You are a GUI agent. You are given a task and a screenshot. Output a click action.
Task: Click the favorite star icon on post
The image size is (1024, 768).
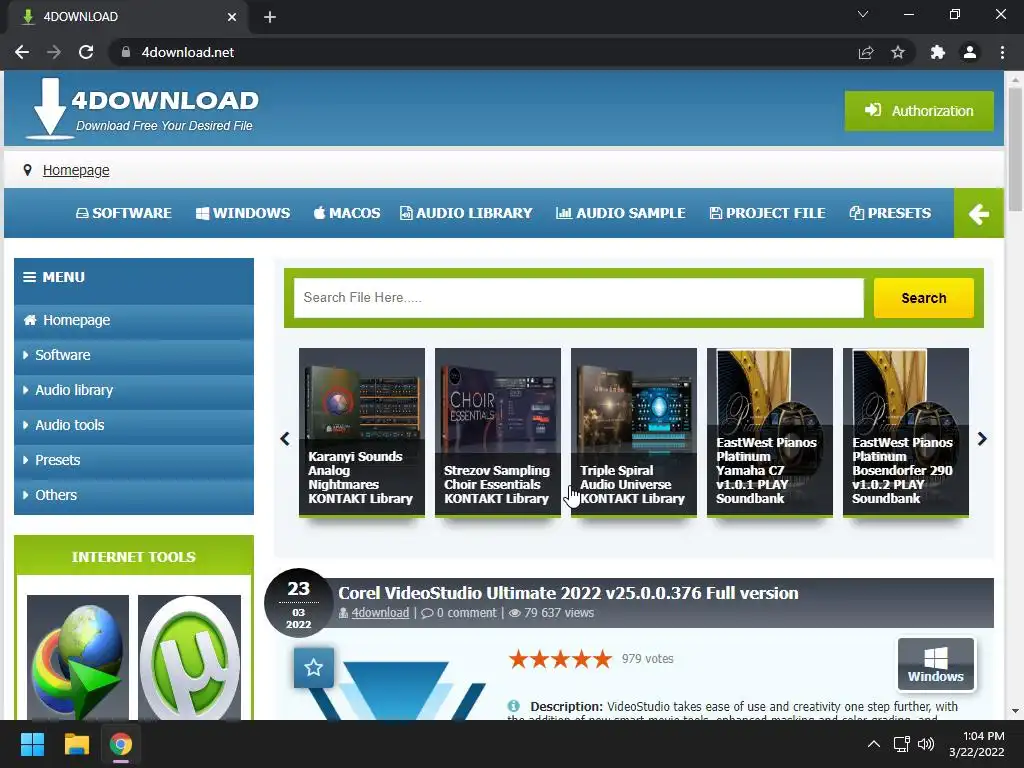[313, 667]
